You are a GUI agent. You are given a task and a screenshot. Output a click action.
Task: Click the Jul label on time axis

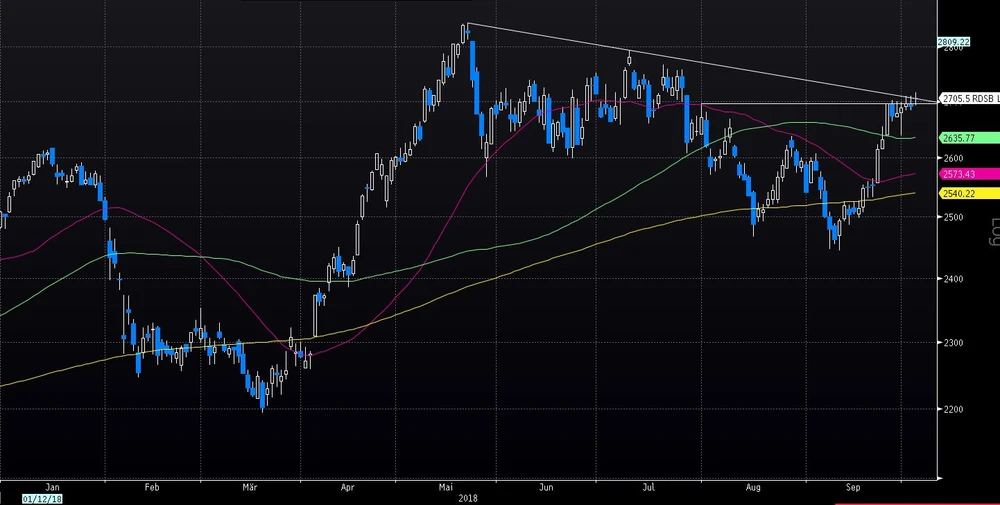pos(649,485)
